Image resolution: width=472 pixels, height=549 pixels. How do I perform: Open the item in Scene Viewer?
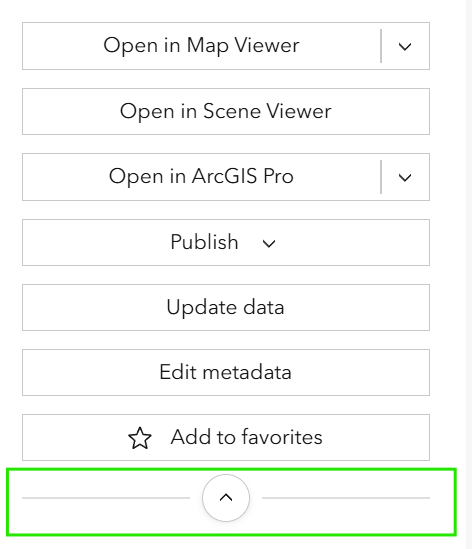[x=226, y=111]
